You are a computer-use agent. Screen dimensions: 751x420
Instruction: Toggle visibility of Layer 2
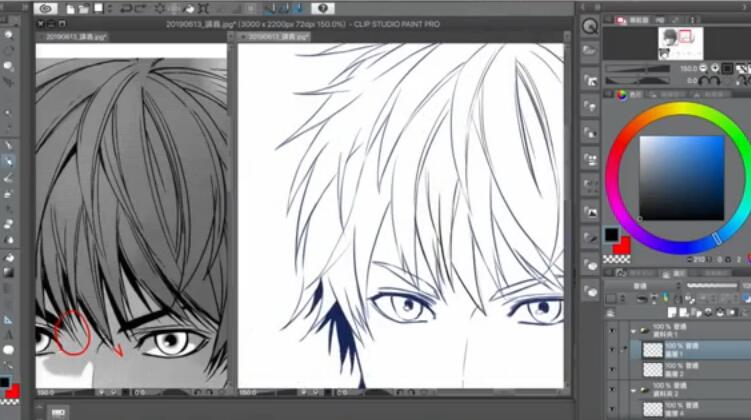coord(612,370)
